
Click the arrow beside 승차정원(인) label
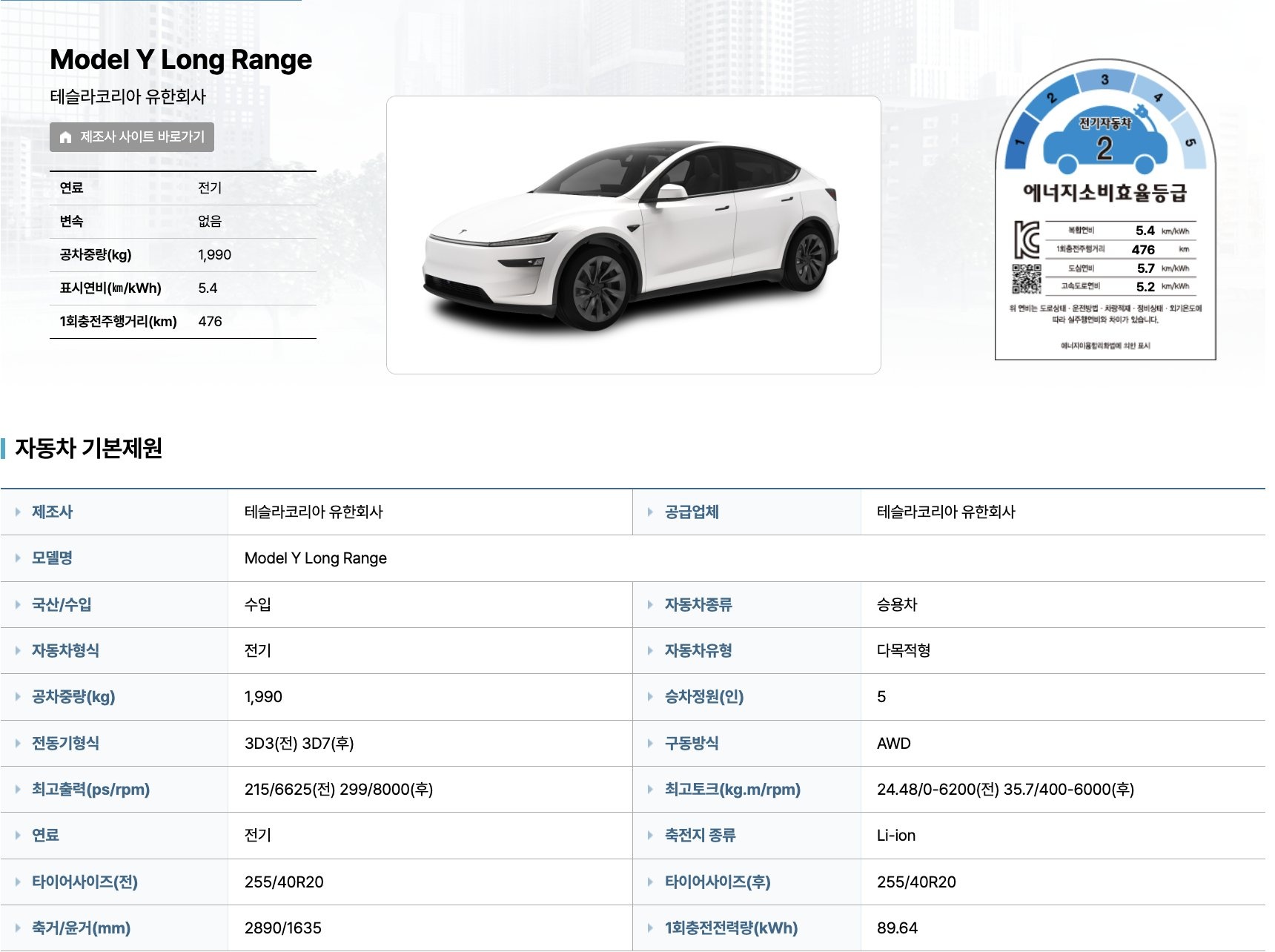pyautogui.click(x=650, y=696)
